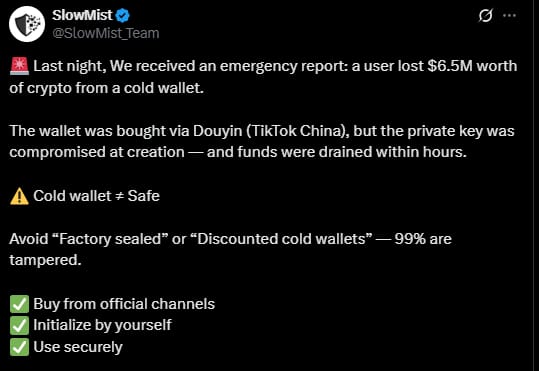Click the 'Buy from official channels' text

pos(124,304)
